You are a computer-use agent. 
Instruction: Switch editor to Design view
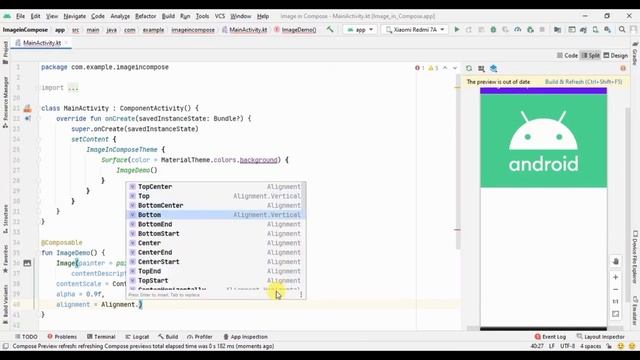coord(616,56)
